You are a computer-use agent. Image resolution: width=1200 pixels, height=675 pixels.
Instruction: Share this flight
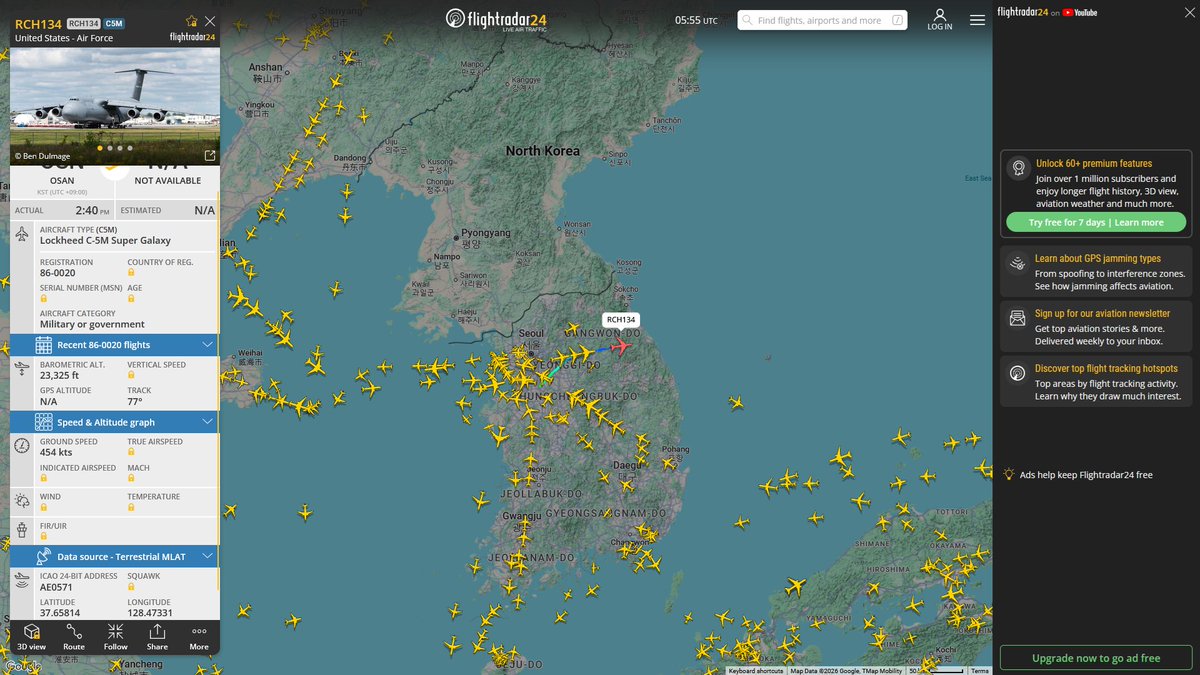(157, 637)
